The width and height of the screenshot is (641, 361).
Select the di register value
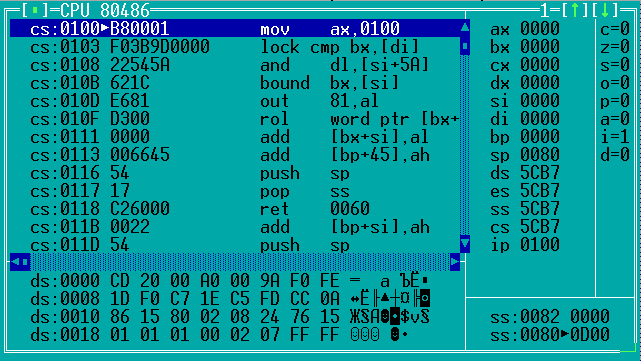540,118
